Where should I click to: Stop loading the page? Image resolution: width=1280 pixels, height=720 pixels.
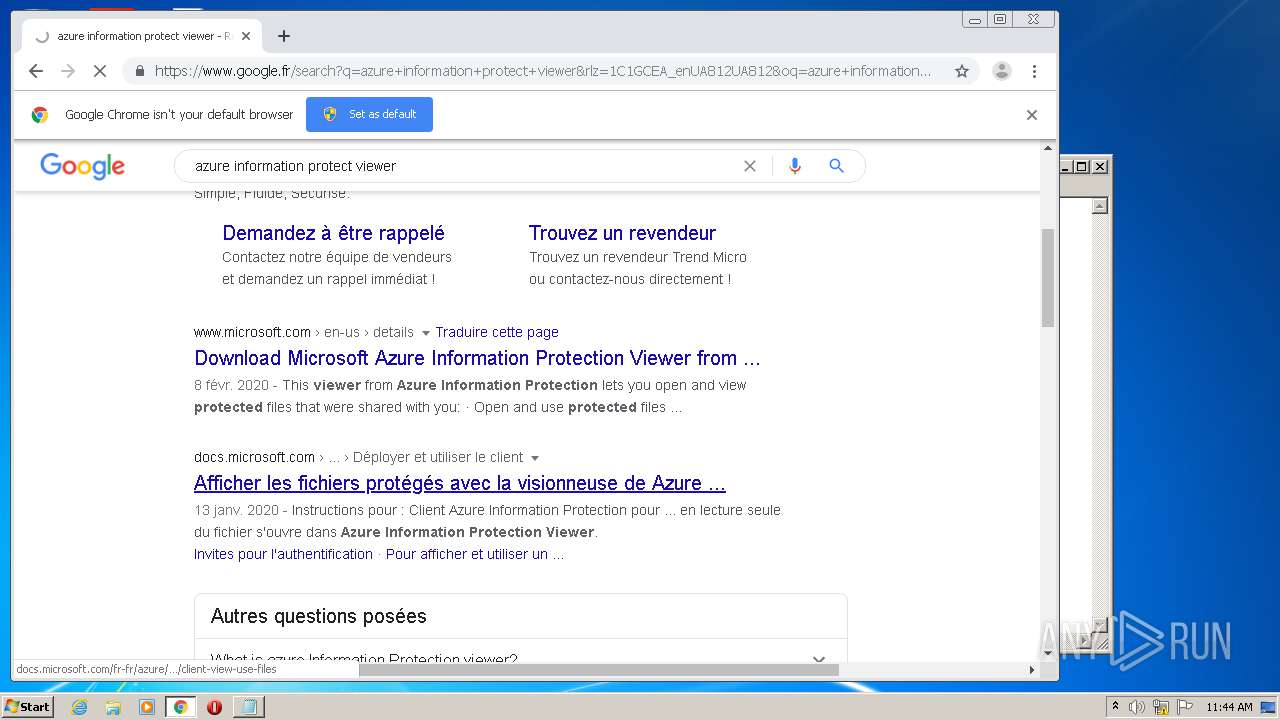tap(100, 71)
